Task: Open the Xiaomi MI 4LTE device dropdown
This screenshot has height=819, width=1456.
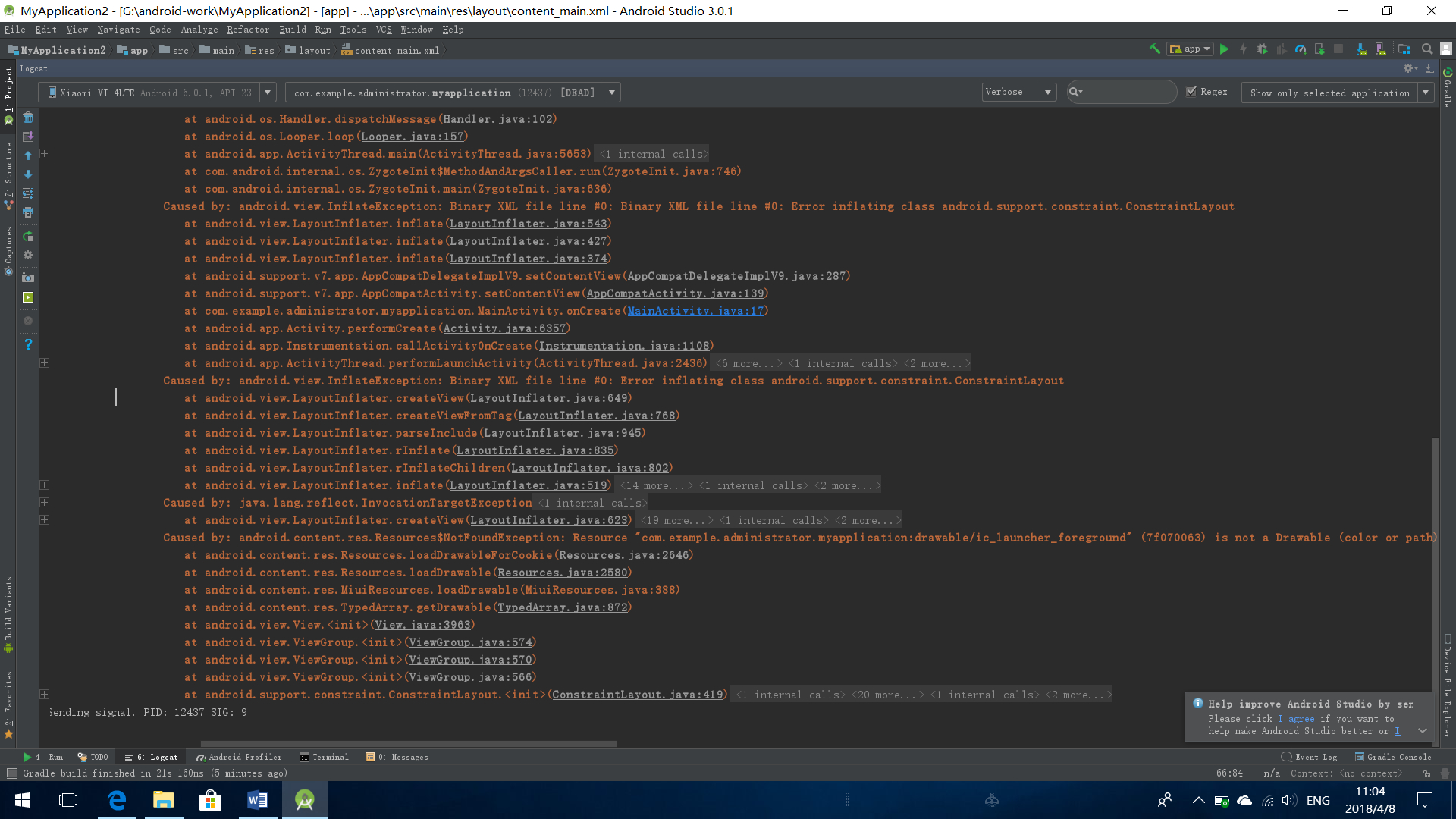Action: (x=156, y=93)
